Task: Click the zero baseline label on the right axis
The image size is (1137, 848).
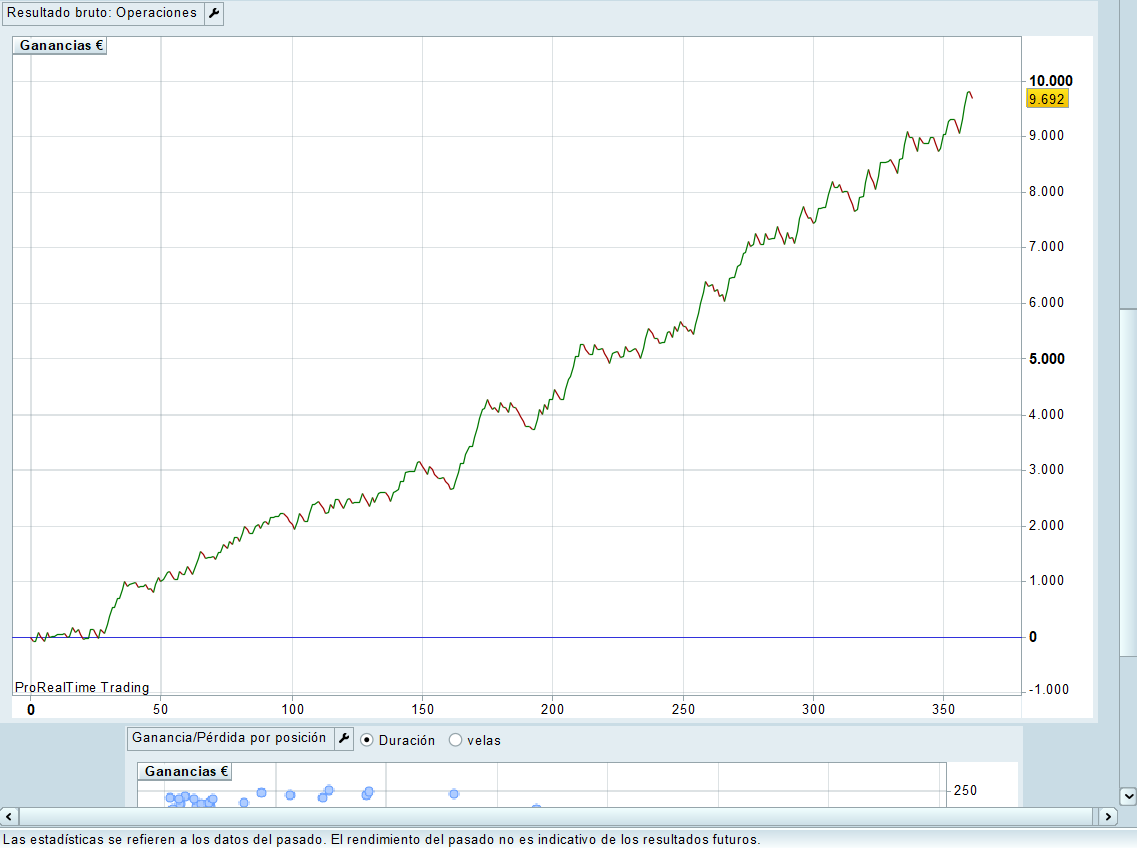Action: (1033, 637)
